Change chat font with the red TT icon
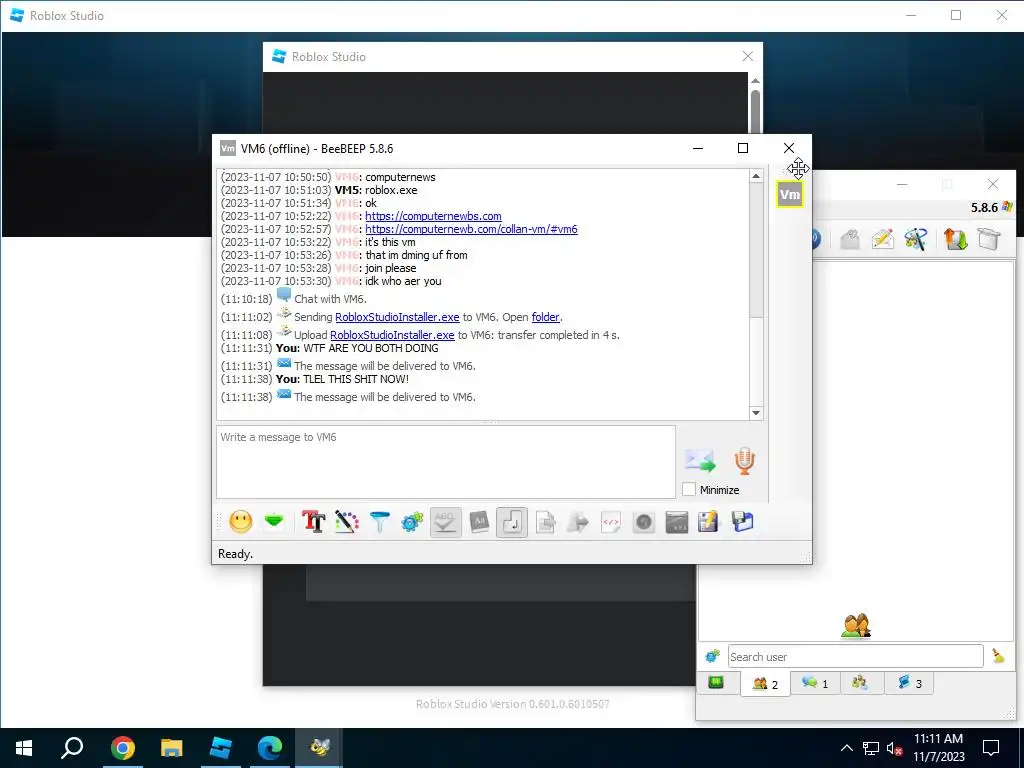Image resolution: width=1024 pixels, height=768 pixels. [x=313, y=522]
